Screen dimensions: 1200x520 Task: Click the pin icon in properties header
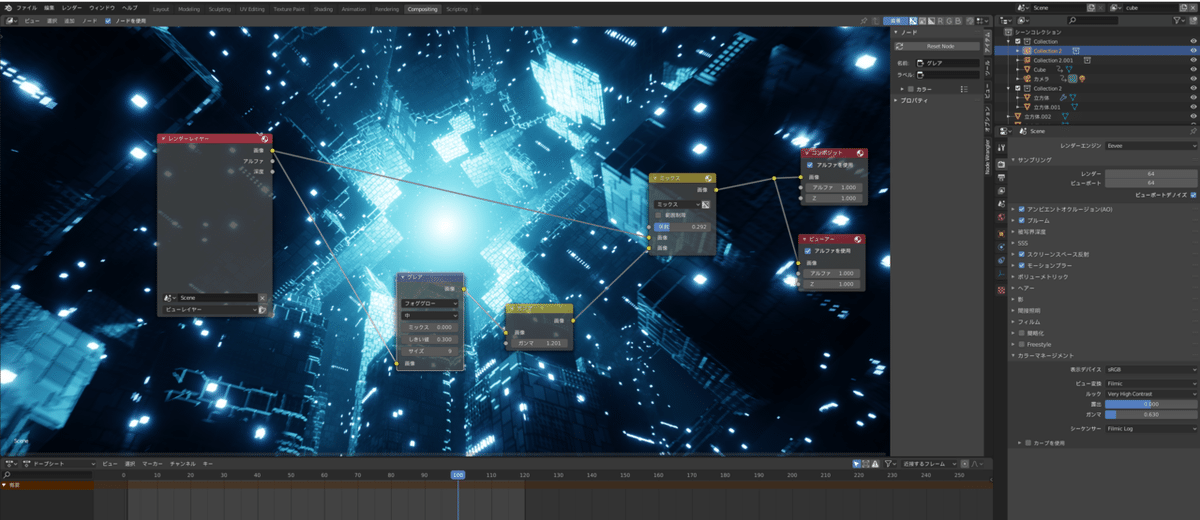point(1194,131)
